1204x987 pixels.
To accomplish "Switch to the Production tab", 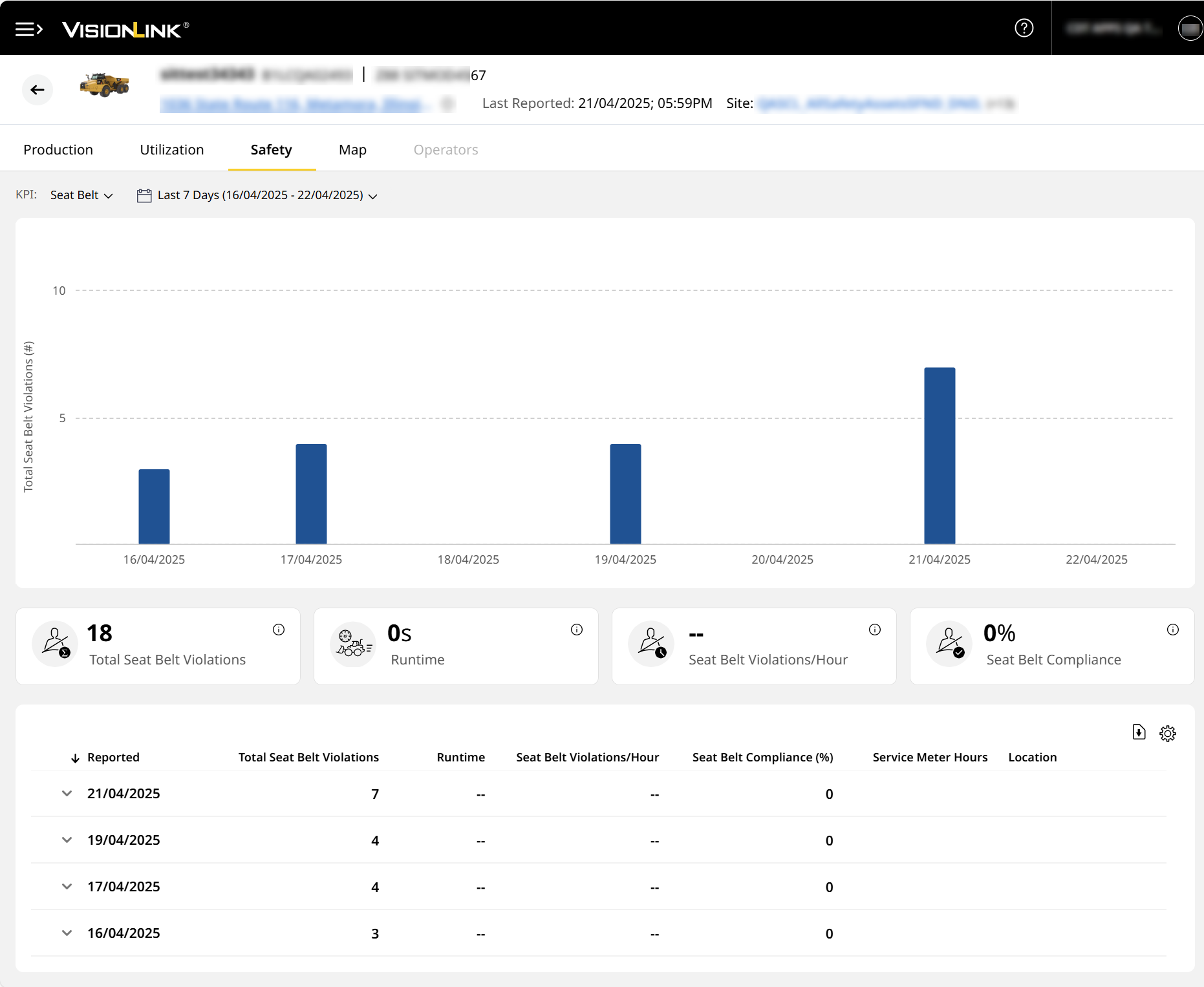I will click(x=58, y=150).
